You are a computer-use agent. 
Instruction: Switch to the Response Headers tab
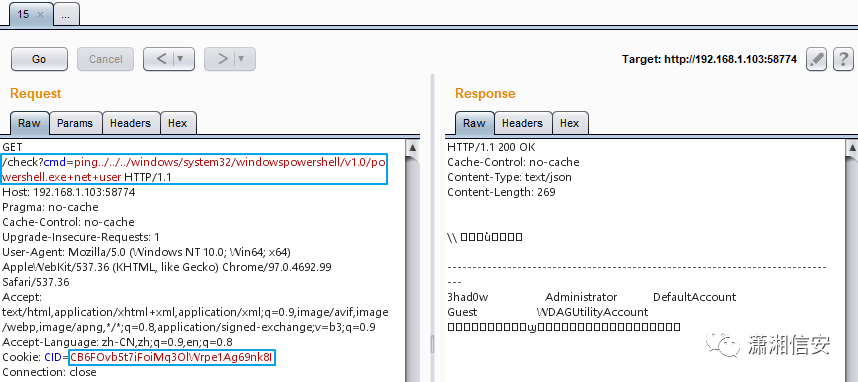(522, 123)
